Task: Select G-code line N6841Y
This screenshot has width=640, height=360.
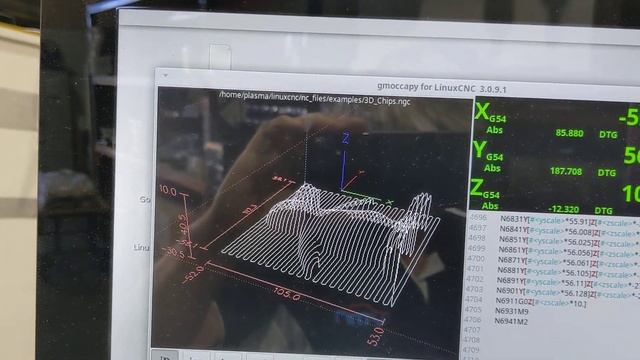Action: 569,231
